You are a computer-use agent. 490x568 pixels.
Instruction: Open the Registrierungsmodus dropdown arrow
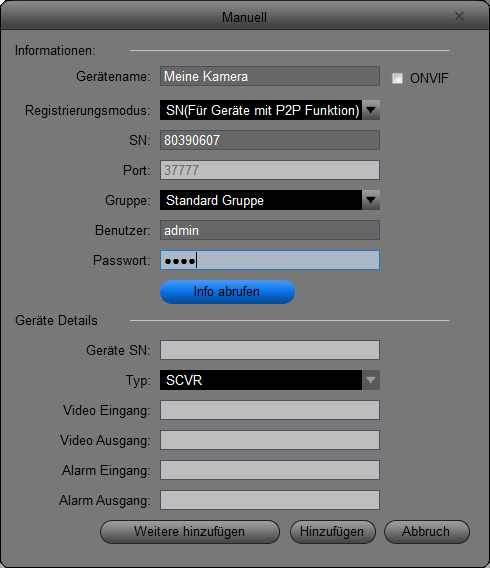coord(371,110)
